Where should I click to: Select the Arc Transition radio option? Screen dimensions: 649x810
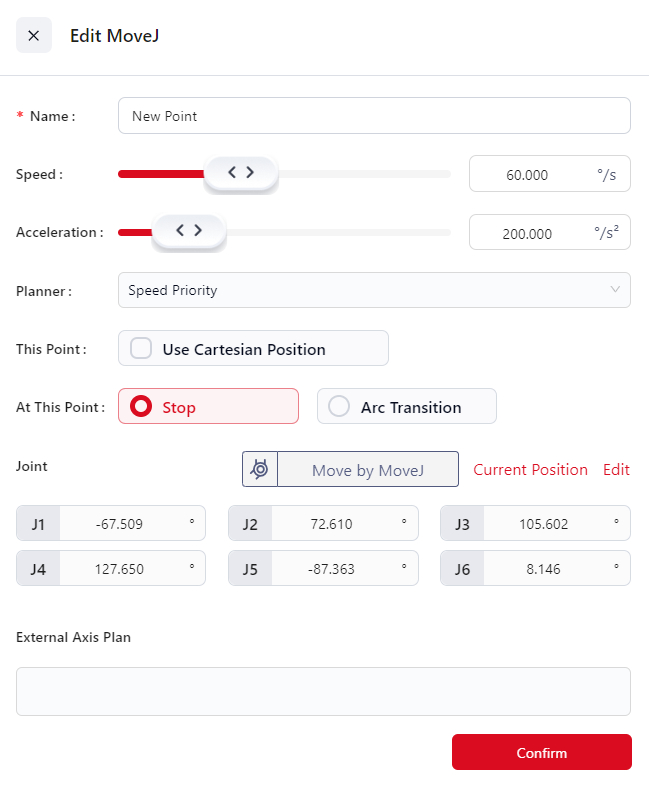(x=340, y=407)
